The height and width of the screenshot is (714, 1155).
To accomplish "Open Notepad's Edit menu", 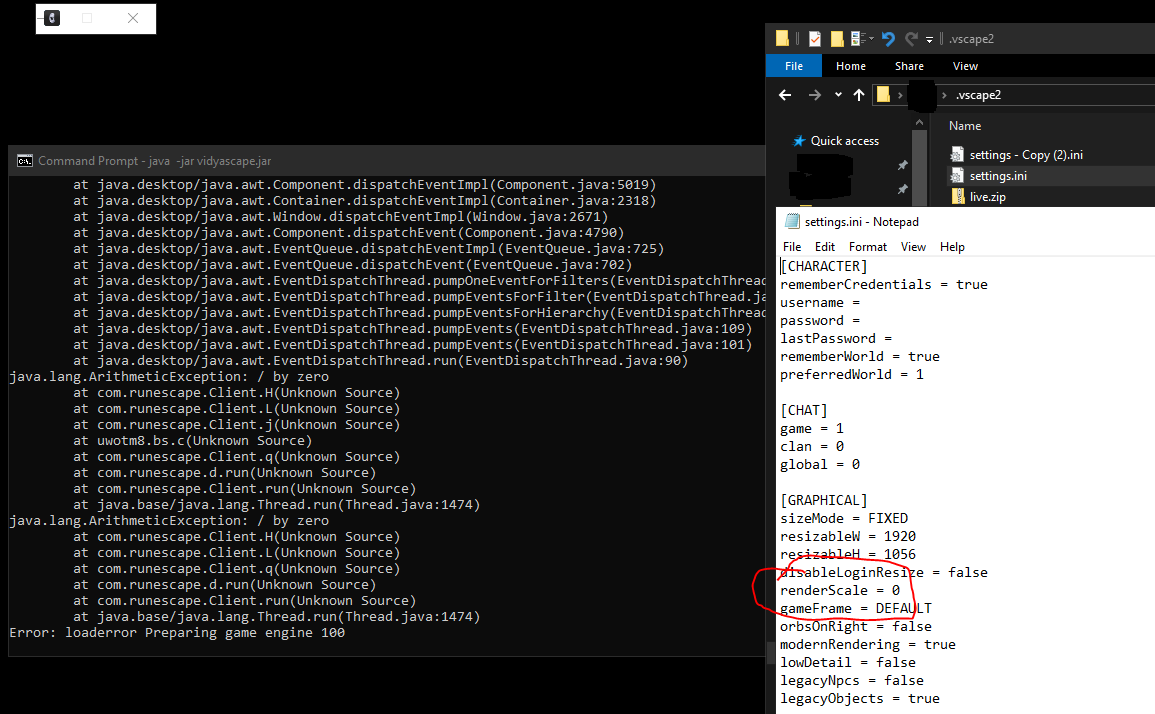I will click(x=824, y=246).
